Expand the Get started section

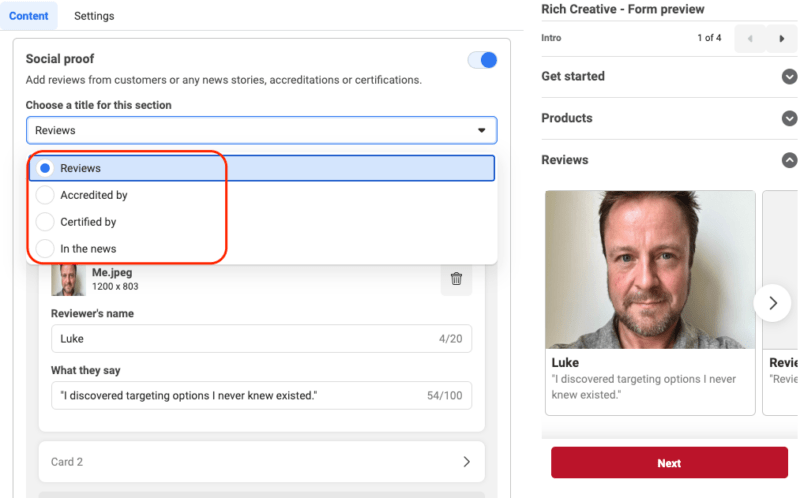point(789,76)
